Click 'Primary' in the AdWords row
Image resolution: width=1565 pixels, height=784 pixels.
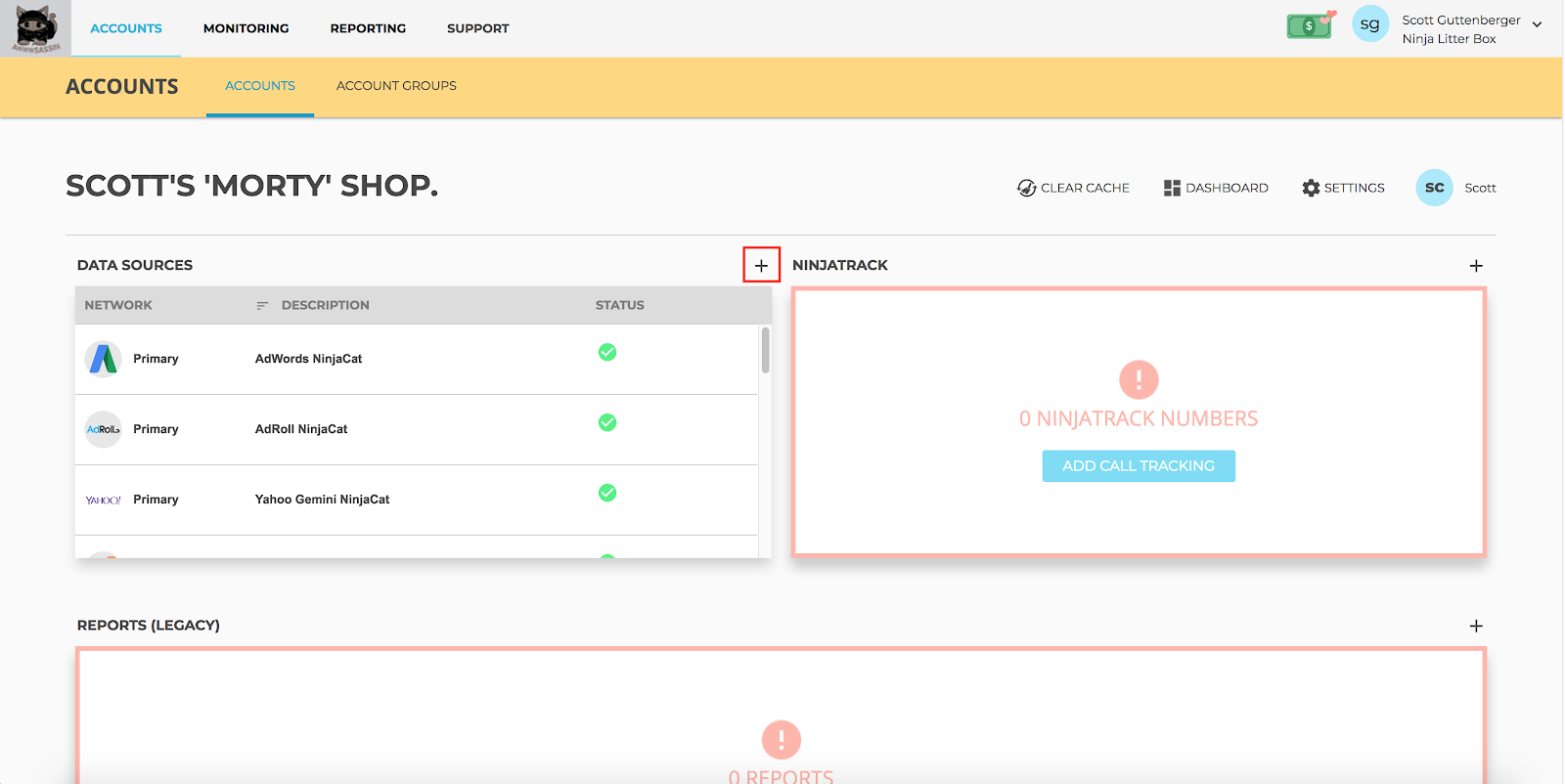[156, 359]
